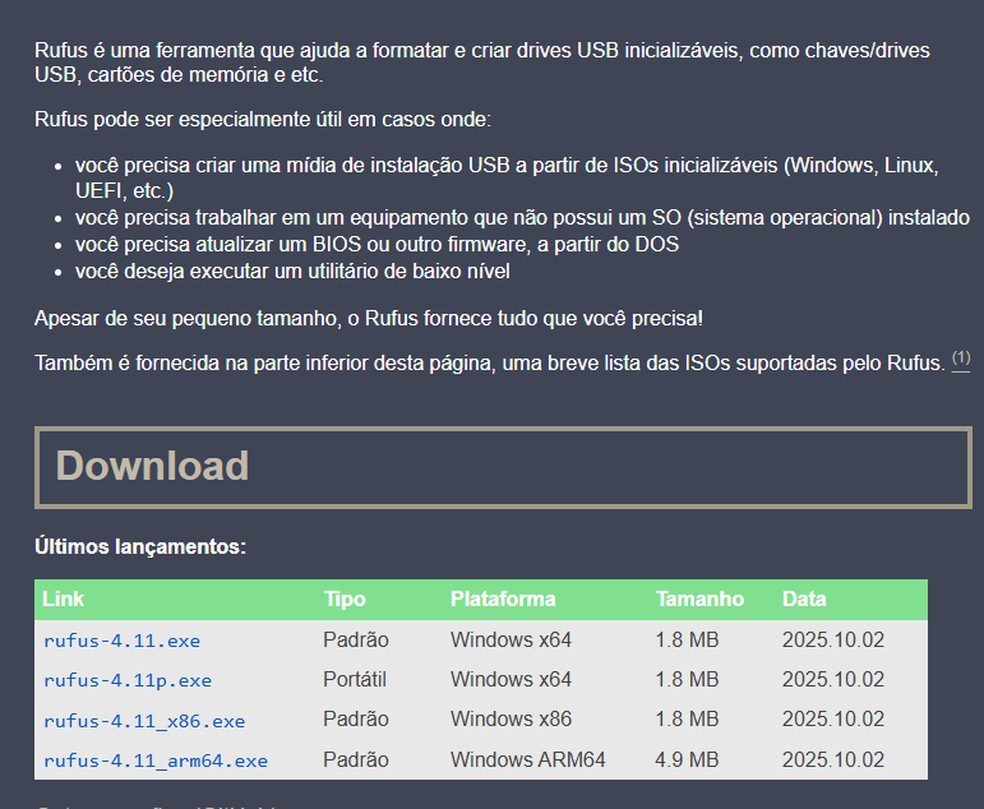Viewport: 984px width, 809px height.
Task: Click the 2025.10.02 date in arm64 row
Action: coord(833,760)
